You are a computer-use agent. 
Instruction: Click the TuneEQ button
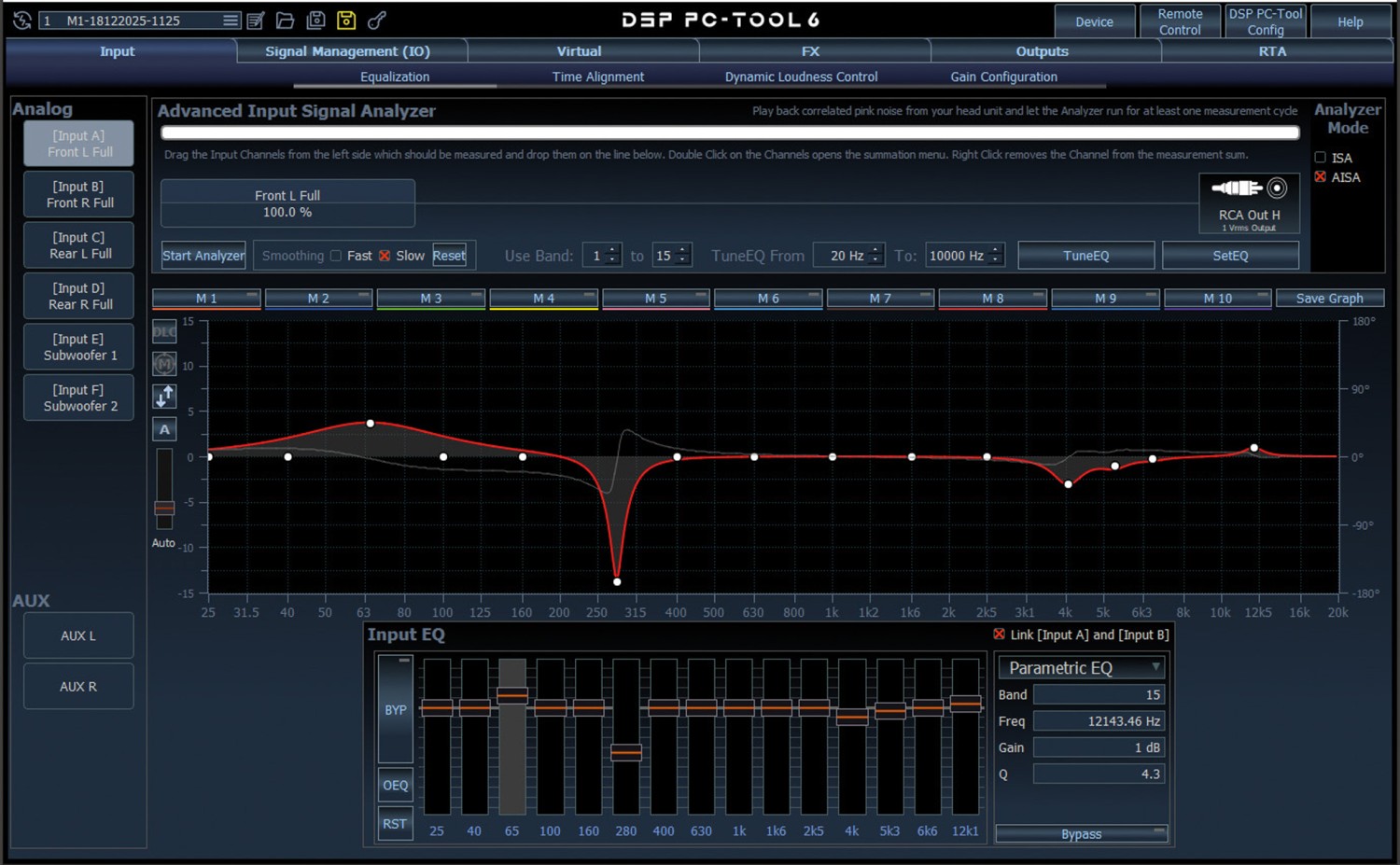(1085, 256)
